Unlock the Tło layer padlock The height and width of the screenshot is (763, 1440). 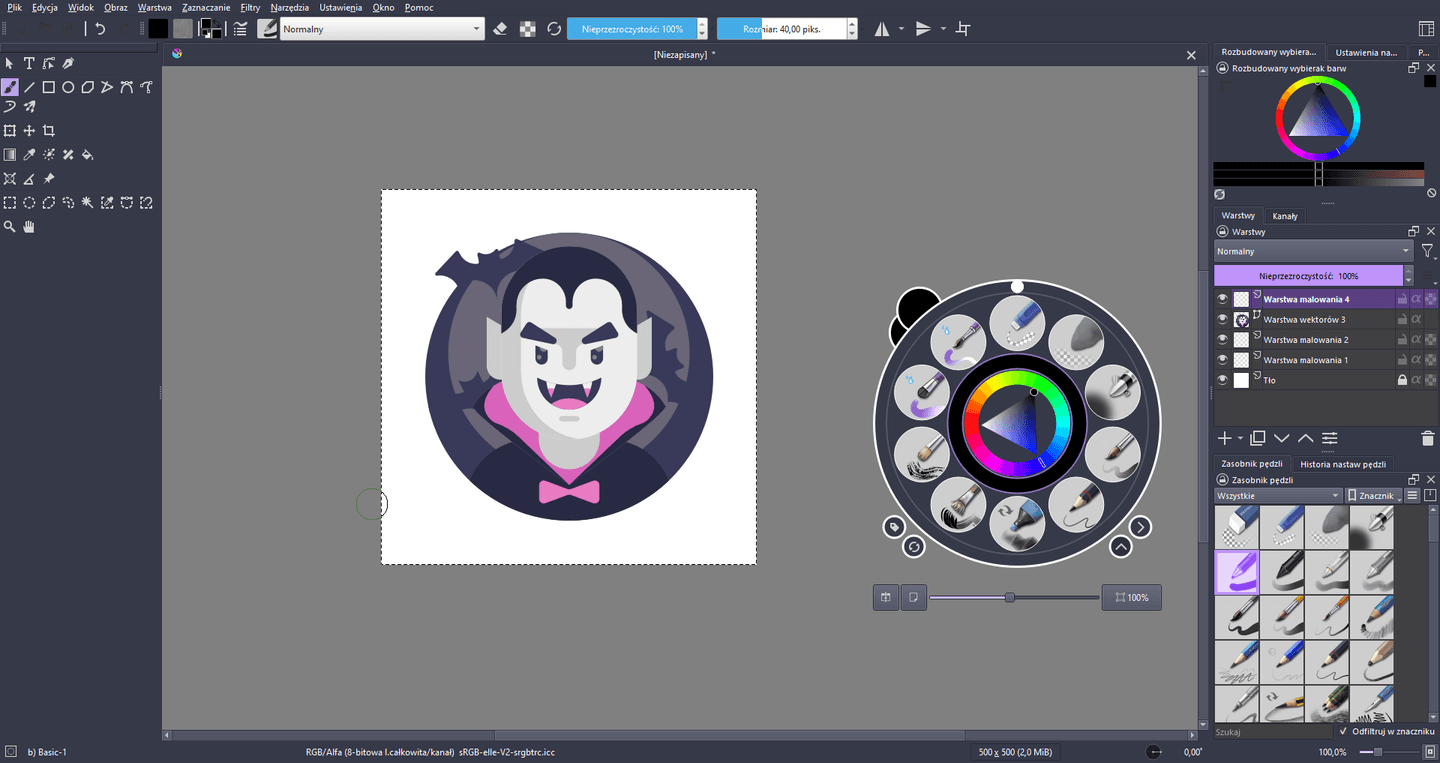1403,379
